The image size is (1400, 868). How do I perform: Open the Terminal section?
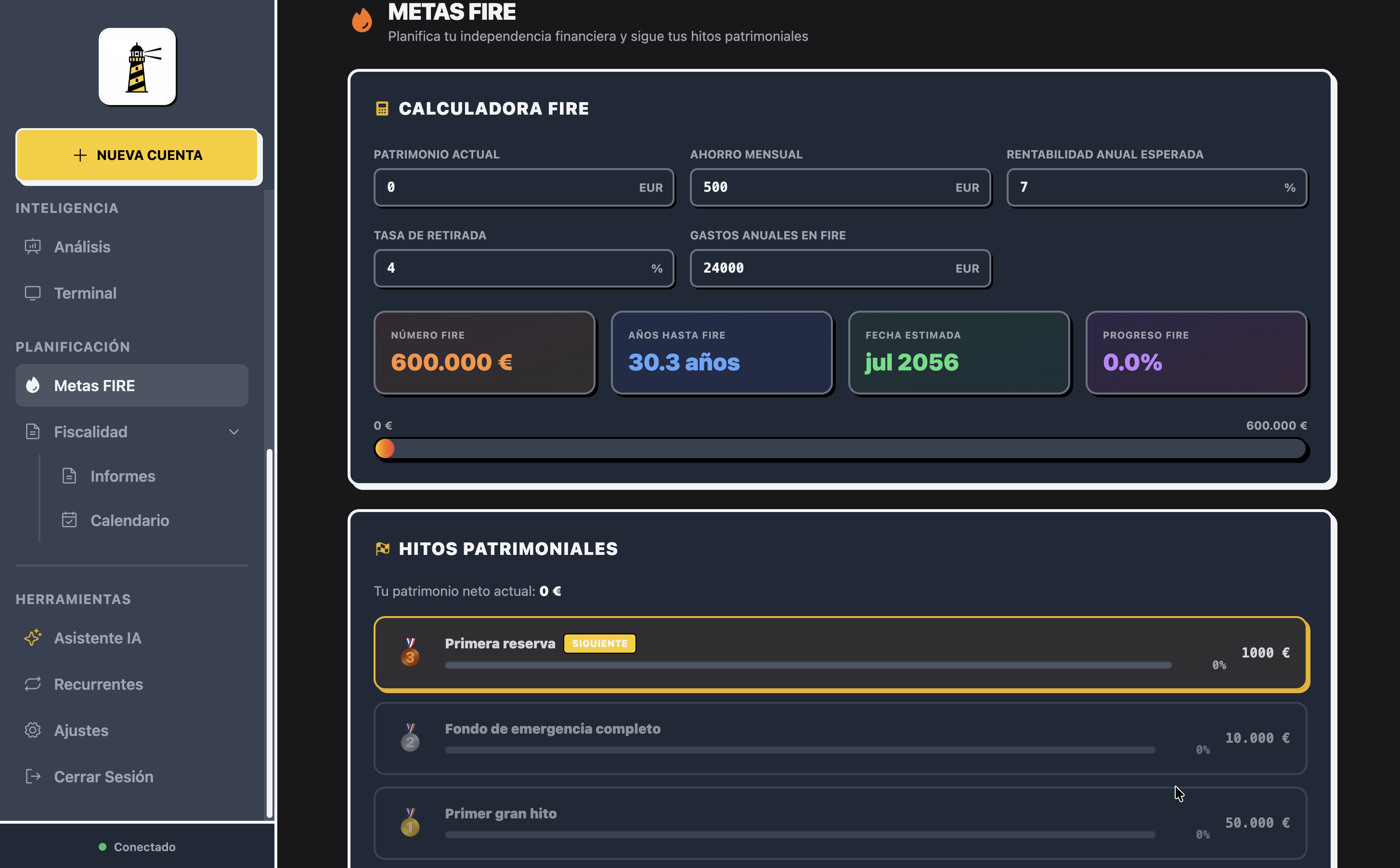pos(132,293)
